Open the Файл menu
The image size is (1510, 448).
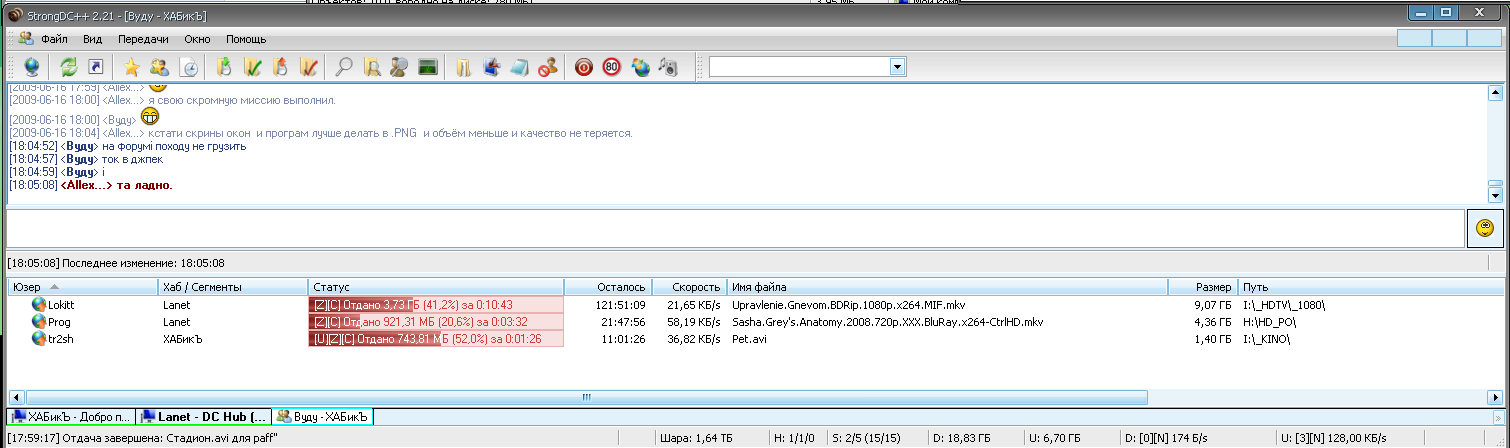(54, 39)
